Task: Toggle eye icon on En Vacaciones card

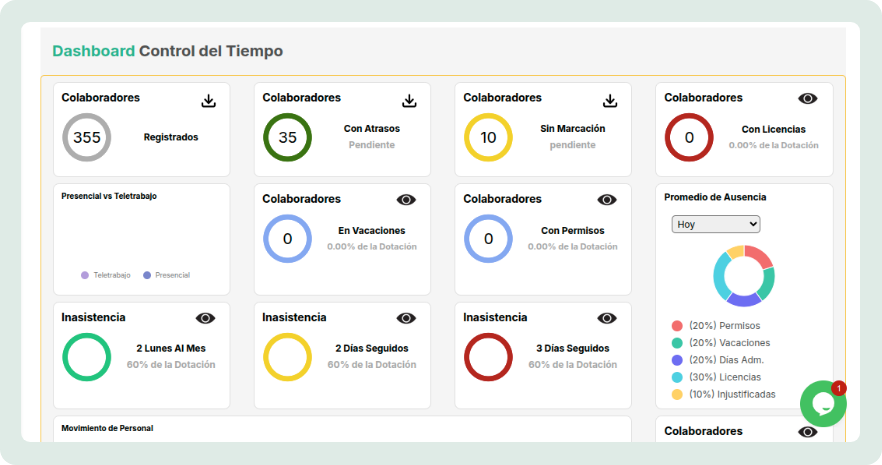Action: (406, 199)
